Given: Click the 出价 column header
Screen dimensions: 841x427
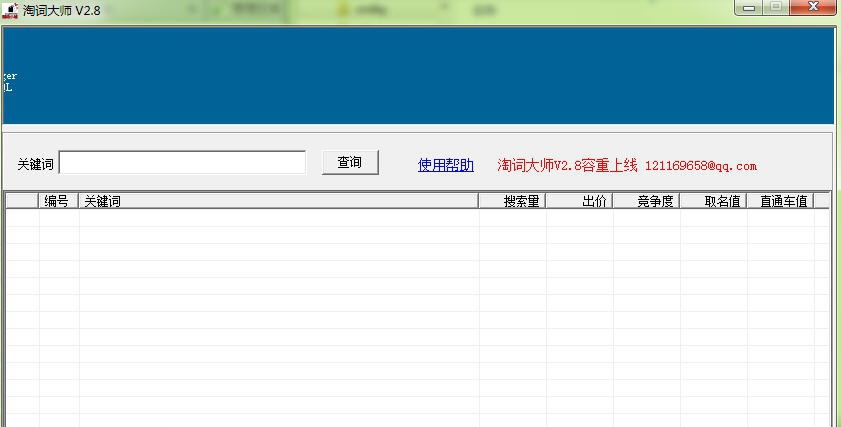Looking at the screenshot, I should 579,201.
